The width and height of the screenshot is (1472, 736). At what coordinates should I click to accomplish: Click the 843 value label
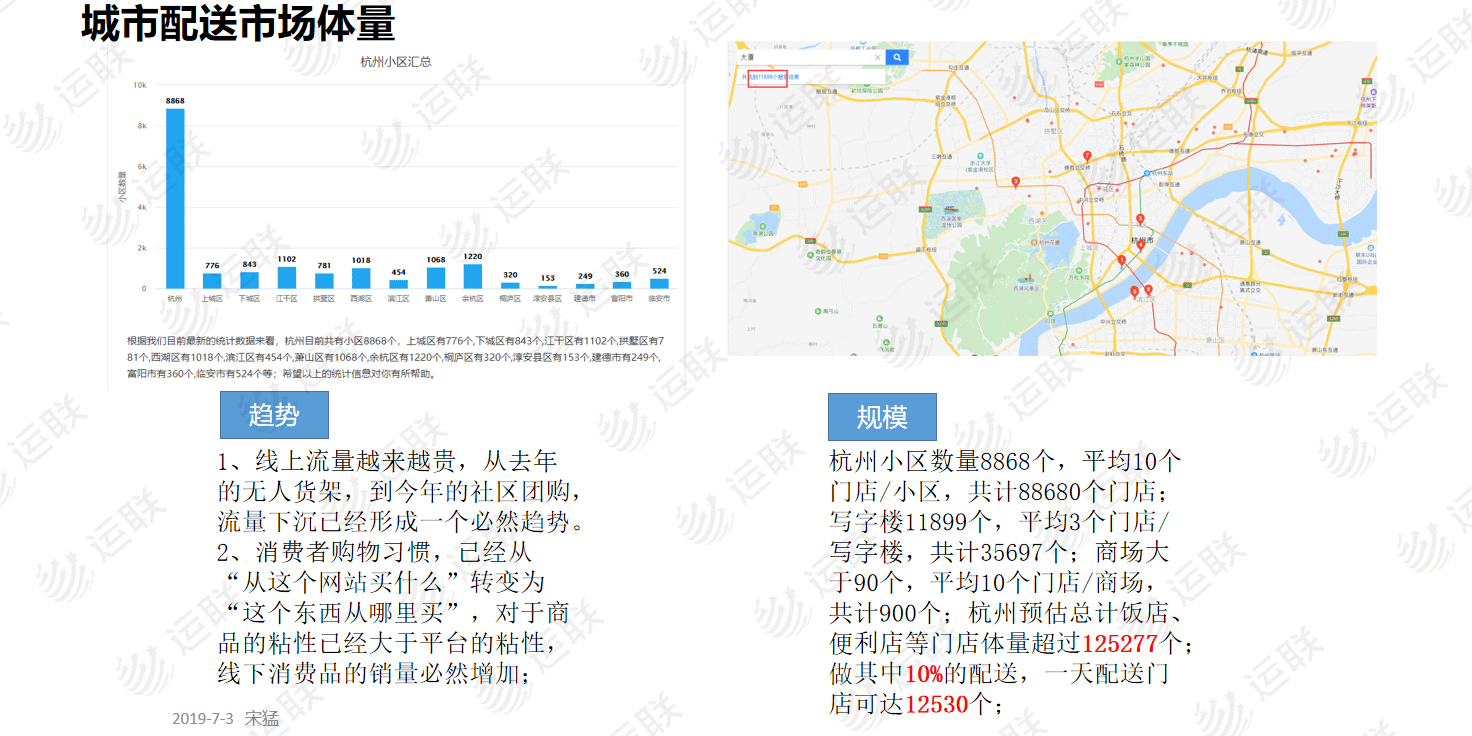[249, 265]
